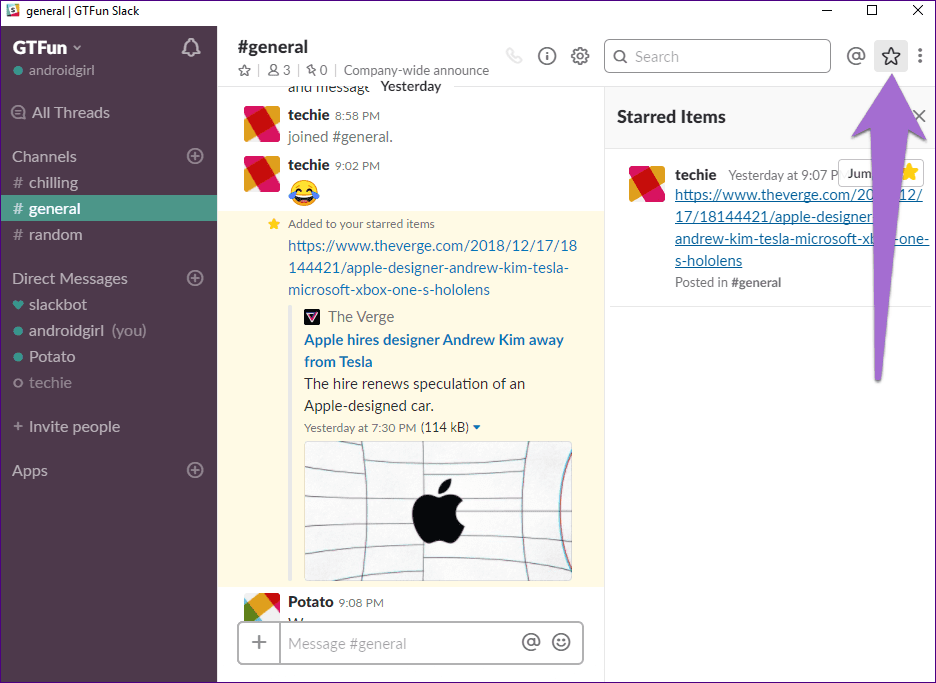
Task: Click techie name on 8:58 PM message
Action: tap(308, 115)
